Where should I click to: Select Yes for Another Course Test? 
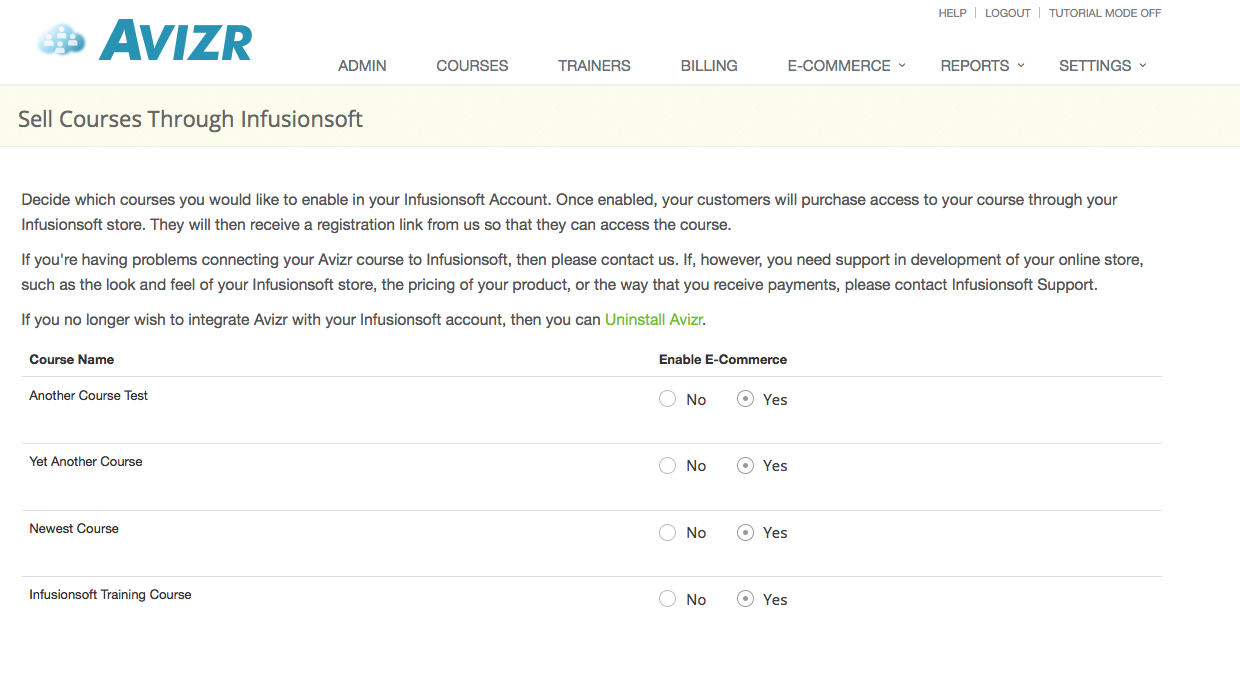coord(745,399)
